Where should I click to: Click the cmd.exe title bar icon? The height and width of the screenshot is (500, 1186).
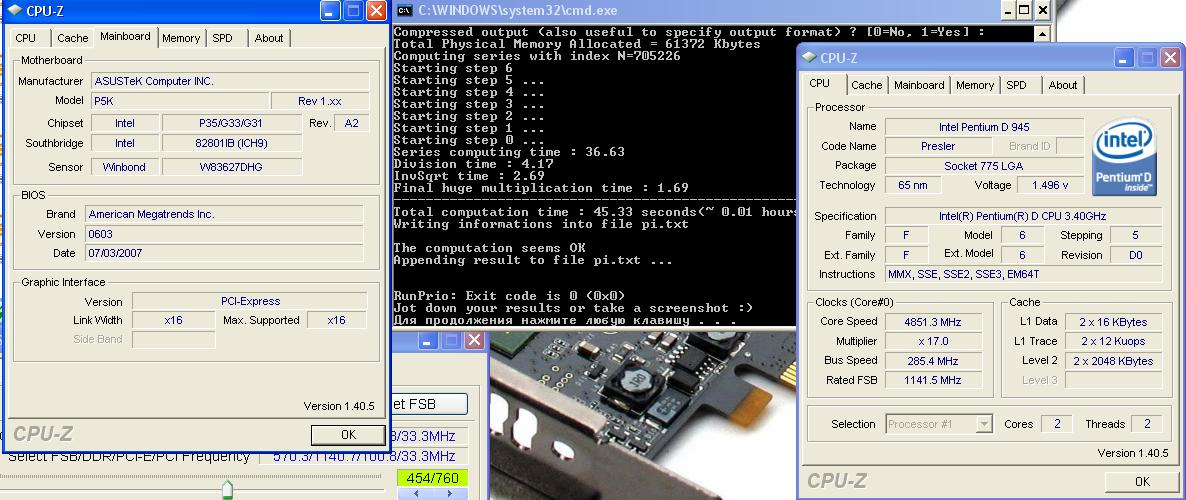(x=405, y=11)
